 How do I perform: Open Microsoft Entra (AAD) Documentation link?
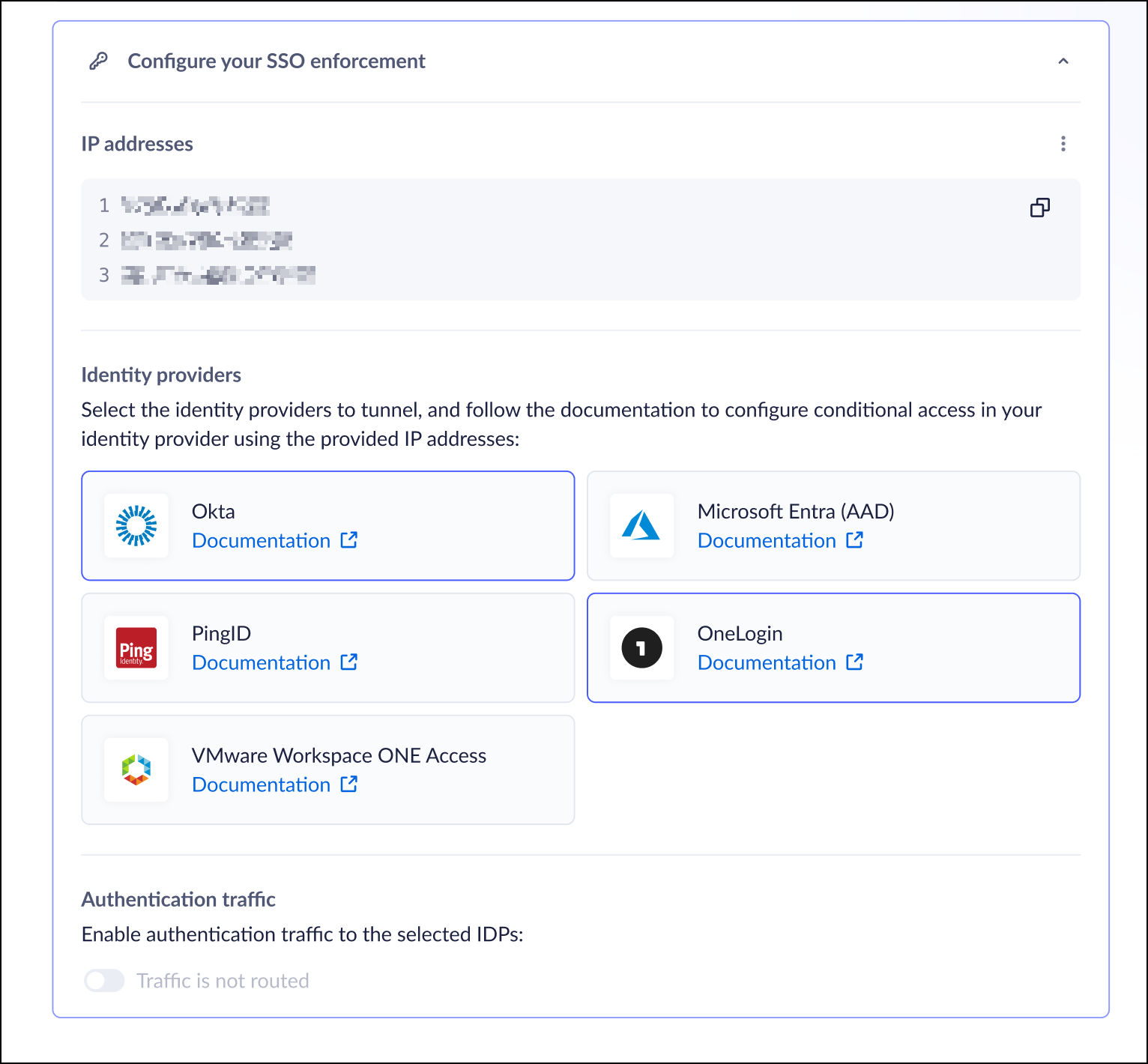[x=767, y=541]
